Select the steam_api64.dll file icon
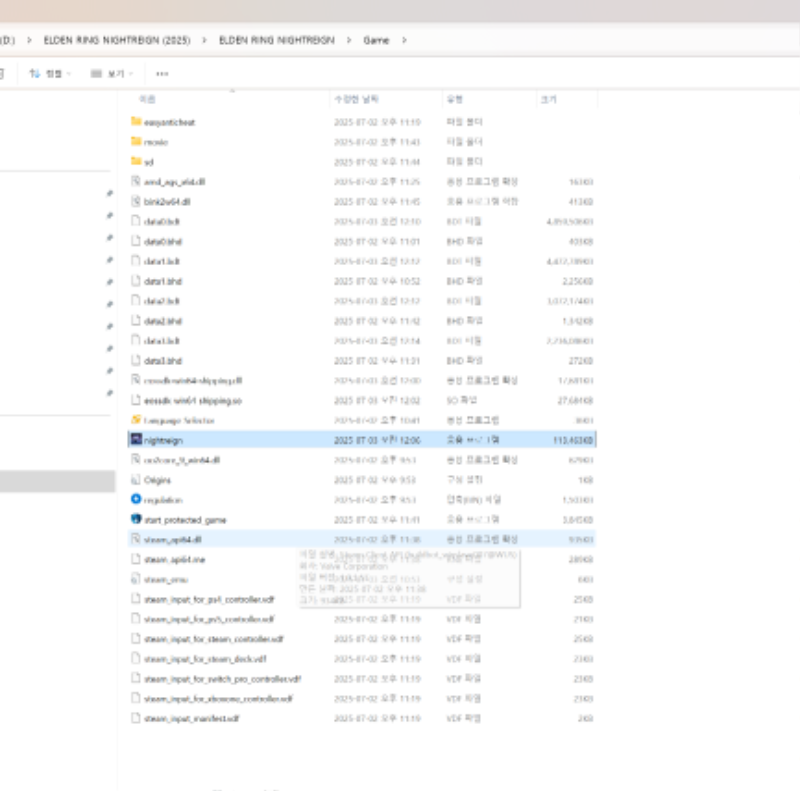 point(136,538)
